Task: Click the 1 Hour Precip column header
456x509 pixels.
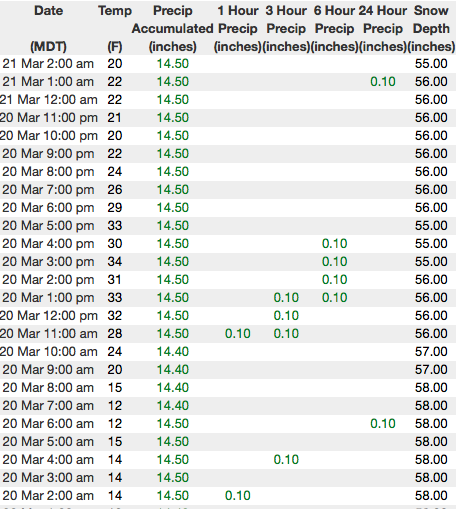Action: coord(238,28)
